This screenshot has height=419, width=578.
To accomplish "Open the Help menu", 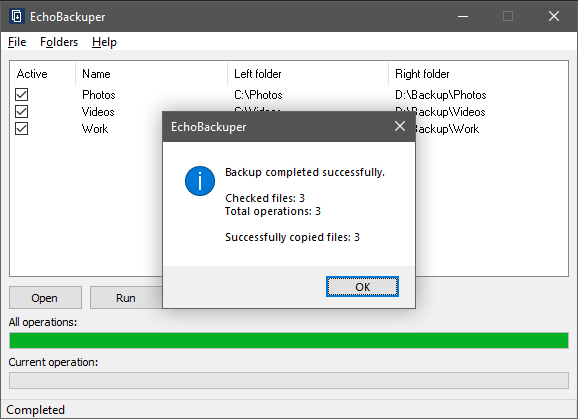I will pyautogui.click(x=104, y=42).
